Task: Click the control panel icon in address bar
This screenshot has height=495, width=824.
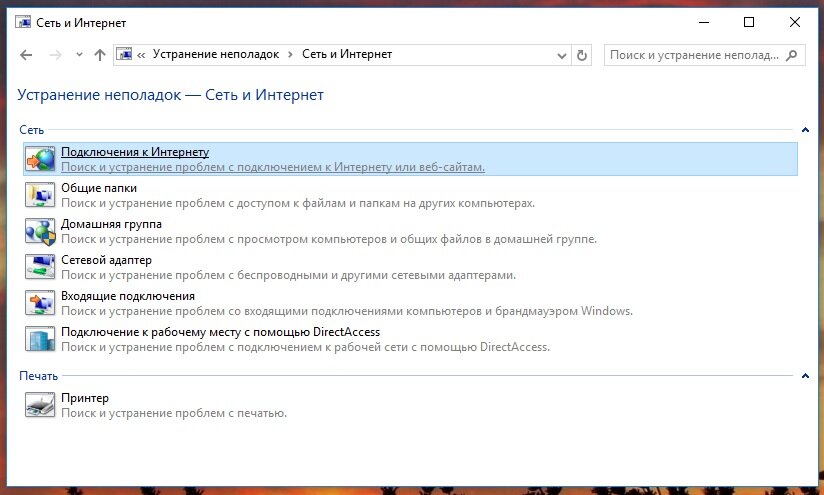Action: (124, 54)
